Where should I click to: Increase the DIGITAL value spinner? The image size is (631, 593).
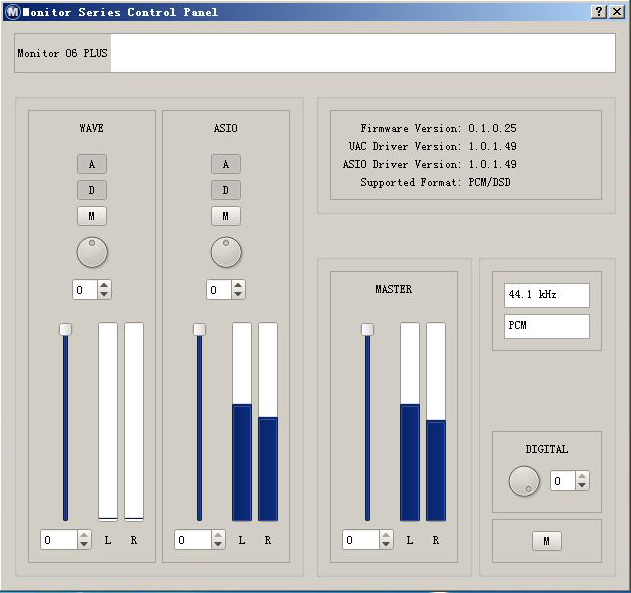point(582,476)
